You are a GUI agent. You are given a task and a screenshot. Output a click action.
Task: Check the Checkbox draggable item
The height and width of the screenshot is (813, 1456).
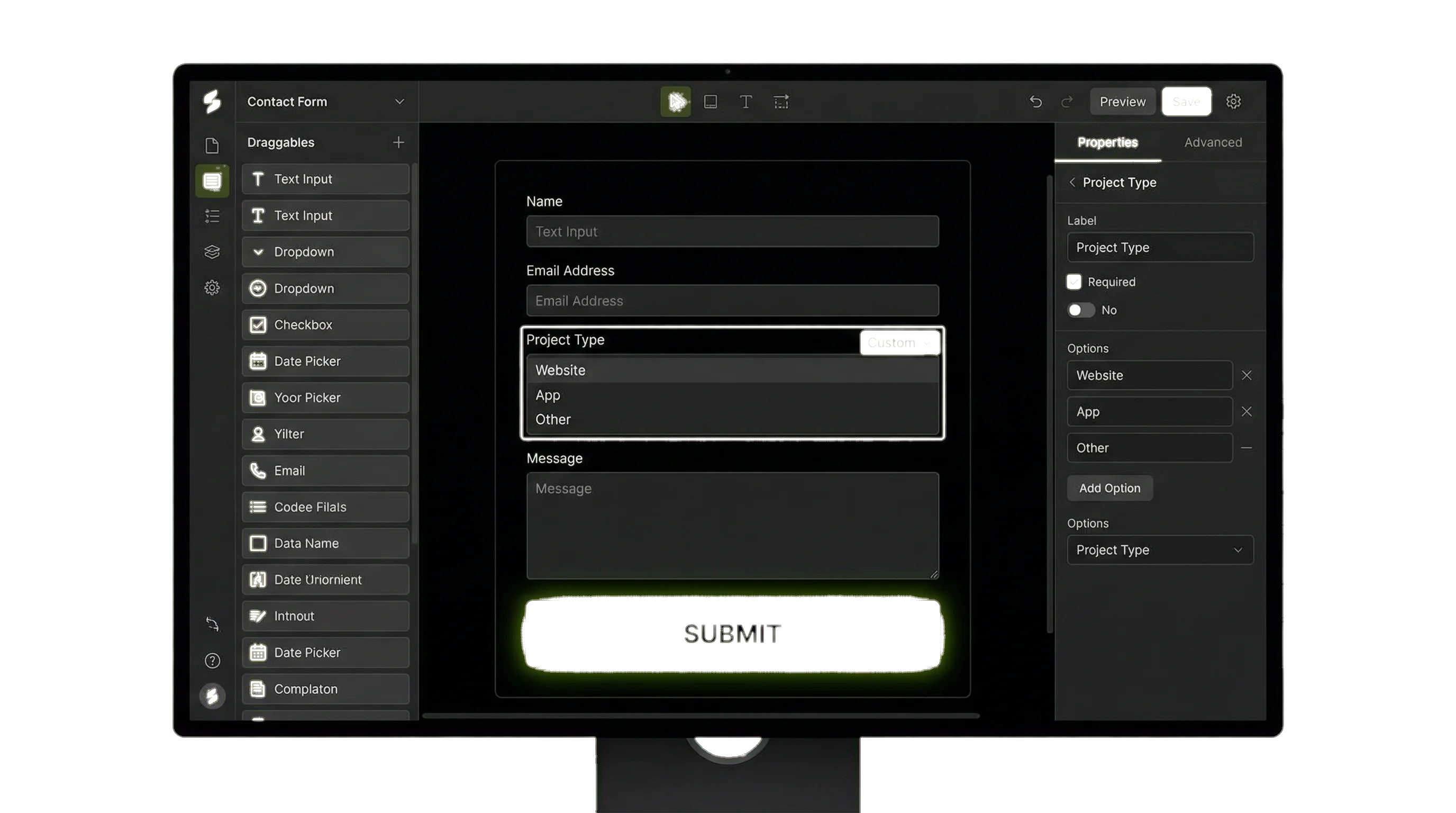click(x=325, y=324)
